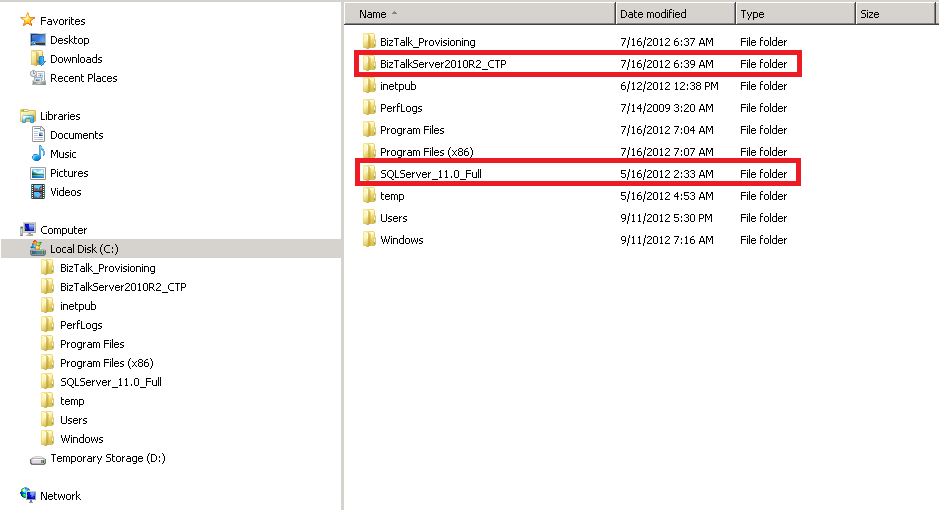This screenshot has height=510, width=939.
Task: Select inetpub in navigation tree
Action: 78,306
